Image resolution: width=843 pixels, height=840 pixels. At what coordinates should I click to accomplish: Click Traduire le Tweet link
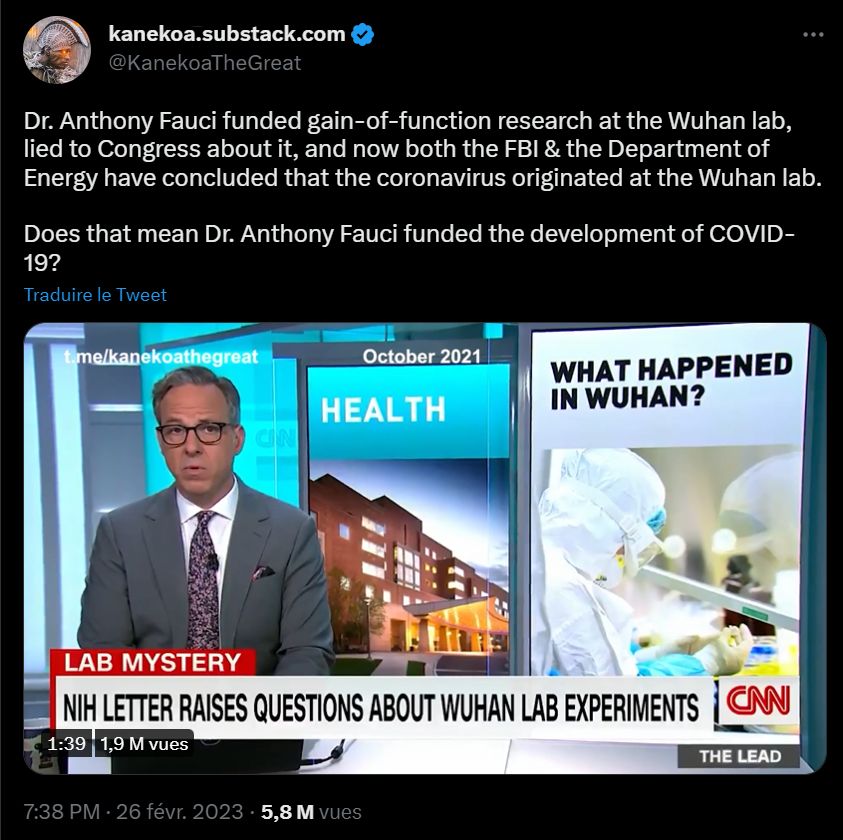point(95,295)
